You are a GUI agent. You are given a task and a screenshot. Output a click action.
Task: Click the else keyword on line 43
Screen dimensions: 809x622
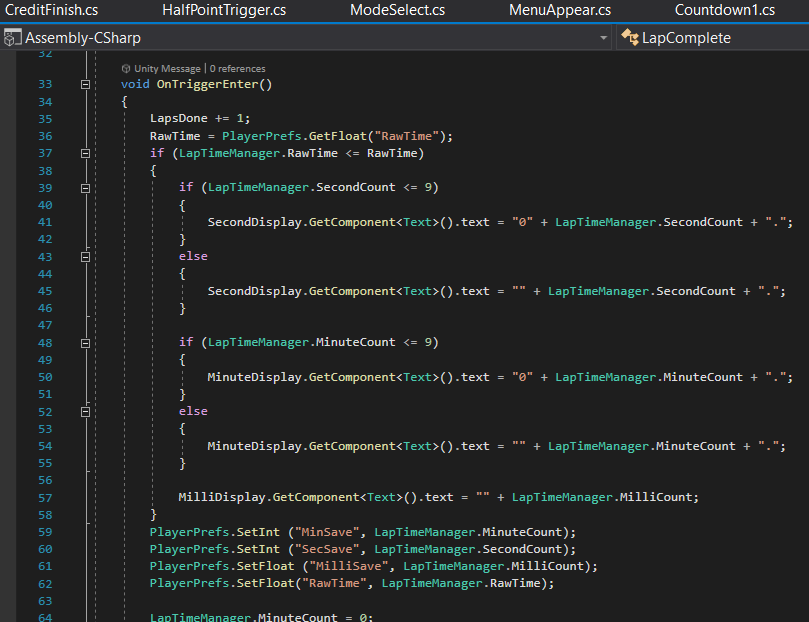point(193,256)
